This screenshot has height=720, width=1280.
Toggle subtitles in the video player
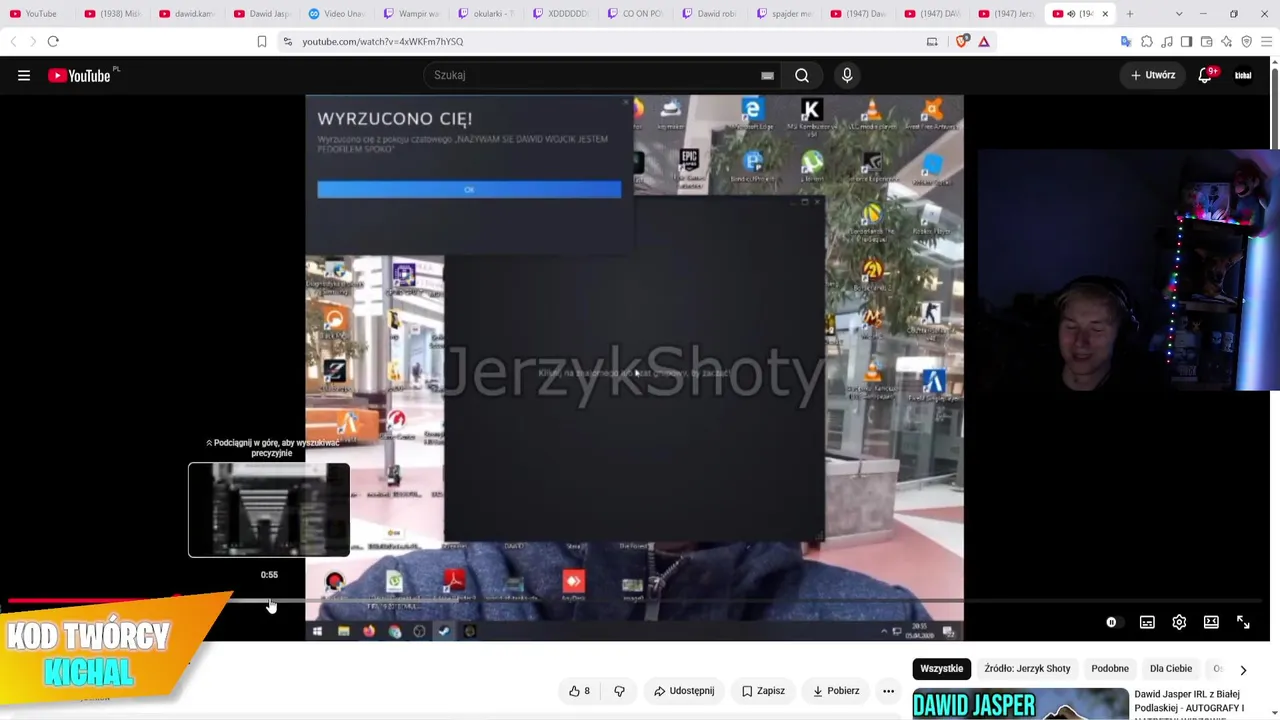pyautogui.click(x=1147, y=622)
